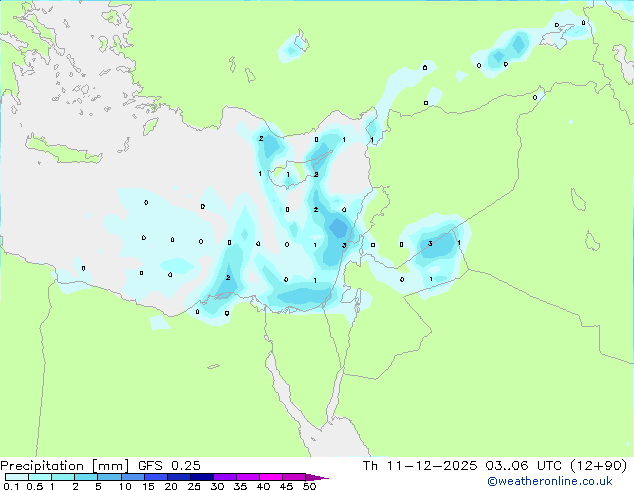Click the weatheronline.co.uk copyright link
Viewport: 634px width, 490px height.
550,481
